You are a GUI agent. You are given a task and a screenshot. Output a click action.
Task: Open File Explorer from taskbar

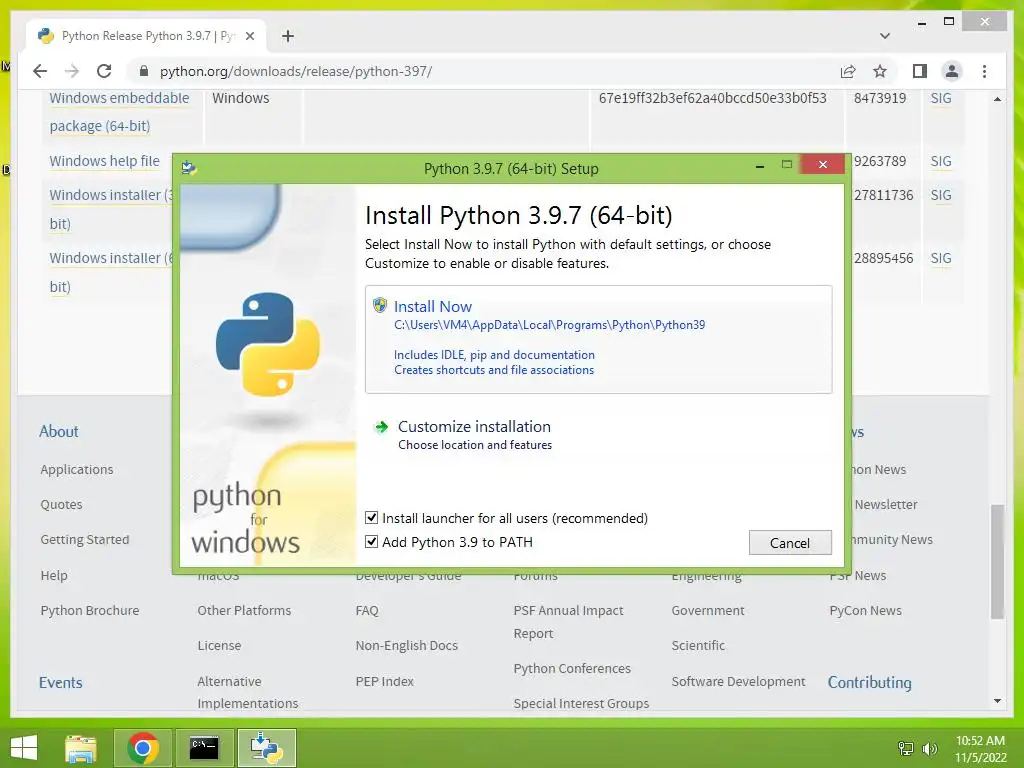(x=81, y=748)
